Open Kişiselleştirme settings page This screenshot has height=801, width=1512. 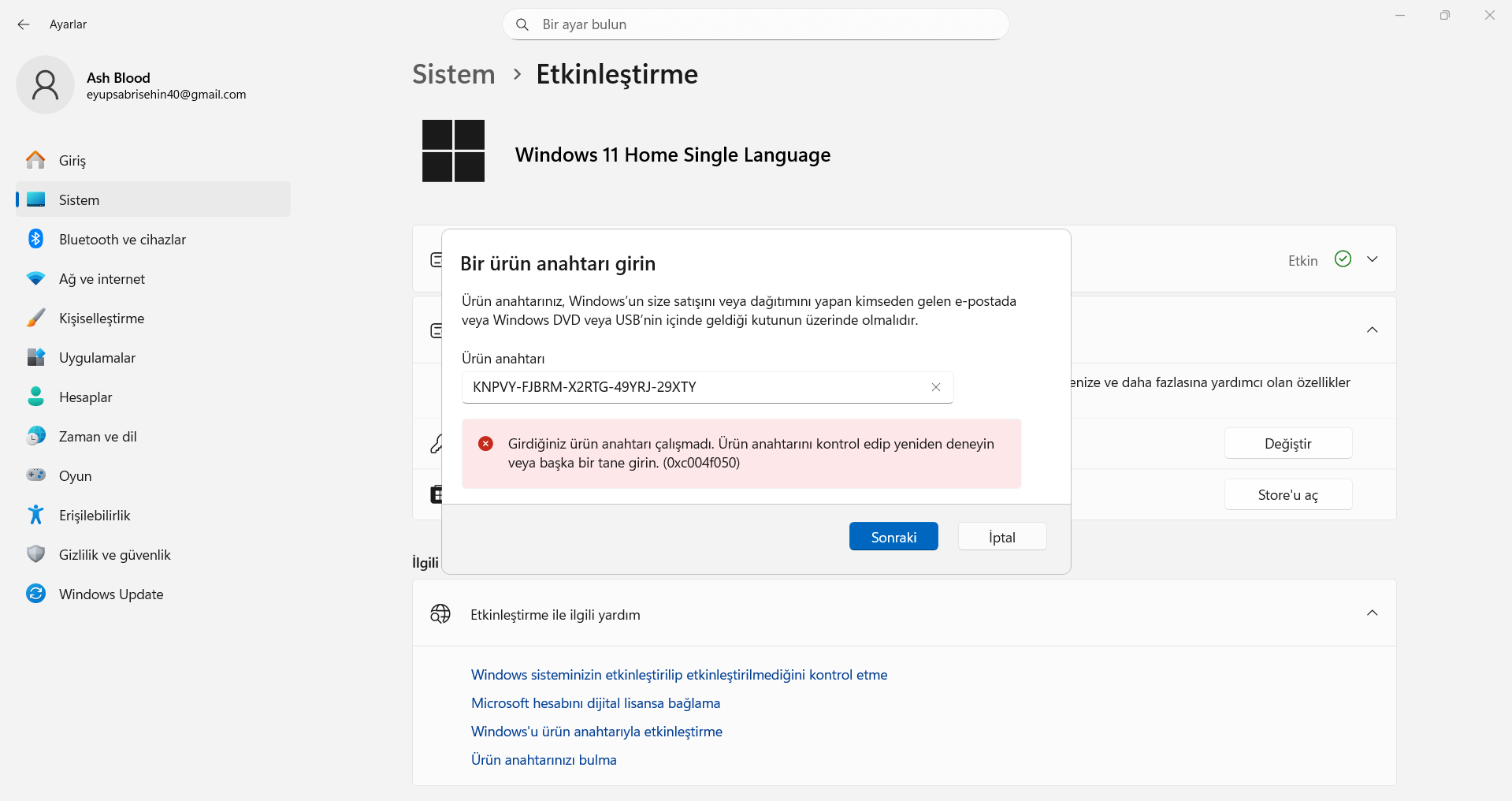(153, 318)
